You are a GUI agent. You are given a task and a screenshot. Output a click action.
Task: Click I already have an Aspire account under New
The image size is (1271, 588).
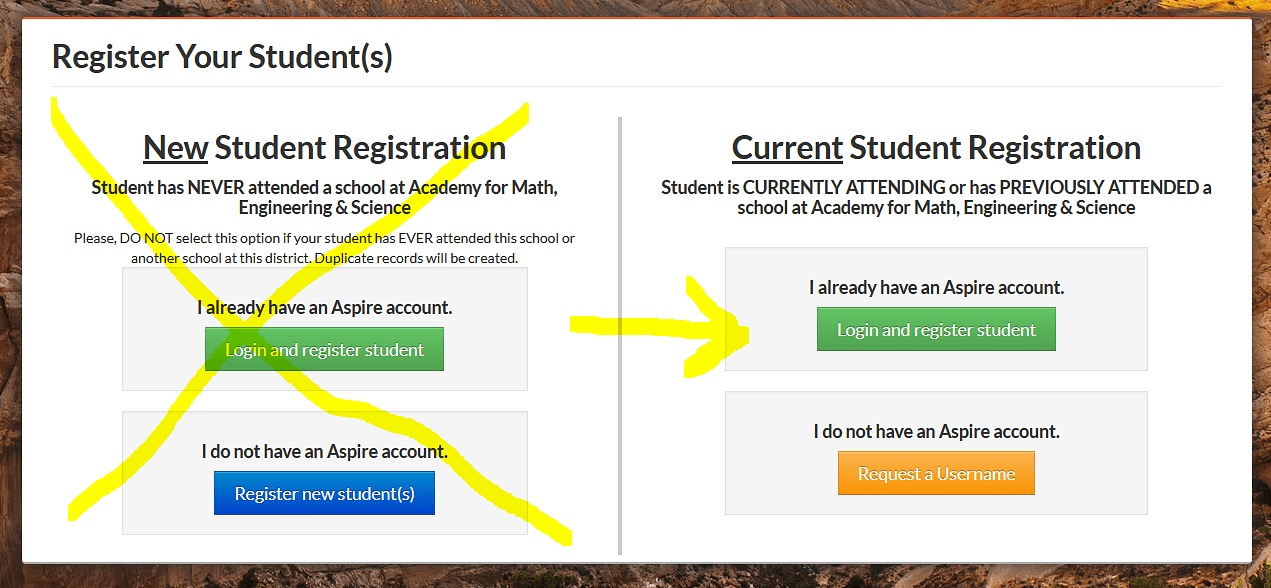click(x=325, y=308)
